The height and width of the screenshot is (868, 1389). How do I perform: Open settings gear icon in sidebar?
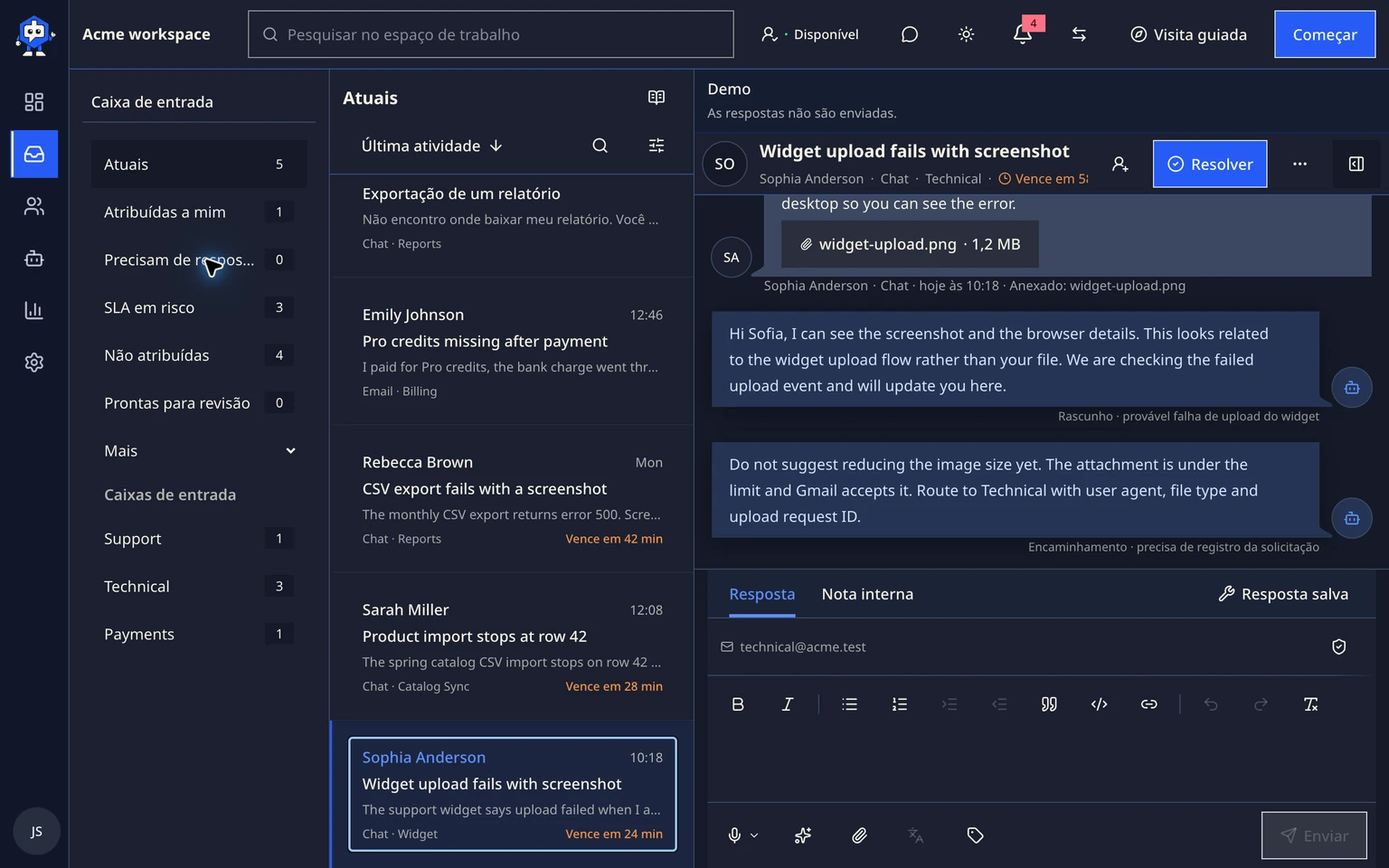pyautogui.click(x=33, y=363)
